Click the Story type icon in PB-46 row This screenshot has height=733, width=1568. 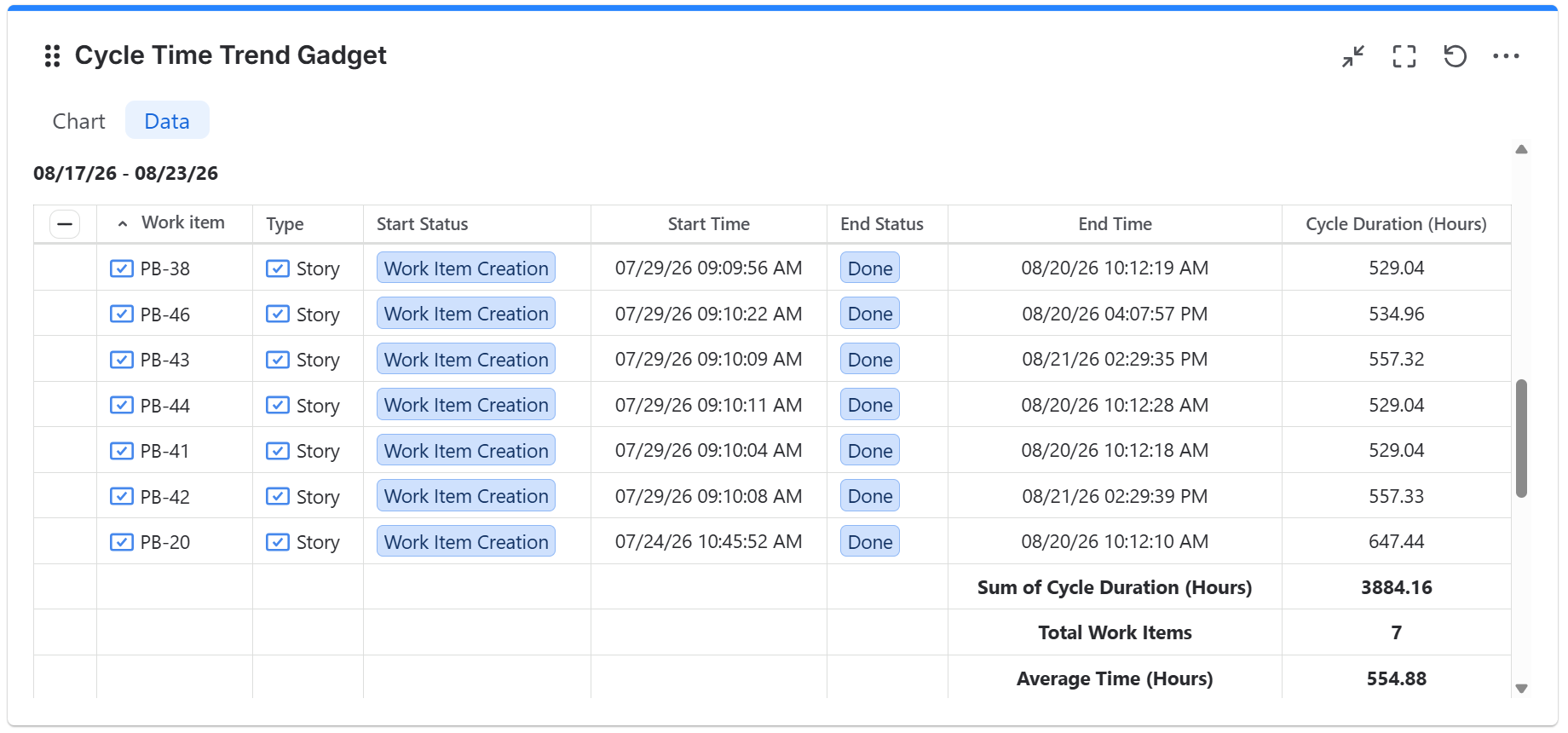[x=278, y=314]
